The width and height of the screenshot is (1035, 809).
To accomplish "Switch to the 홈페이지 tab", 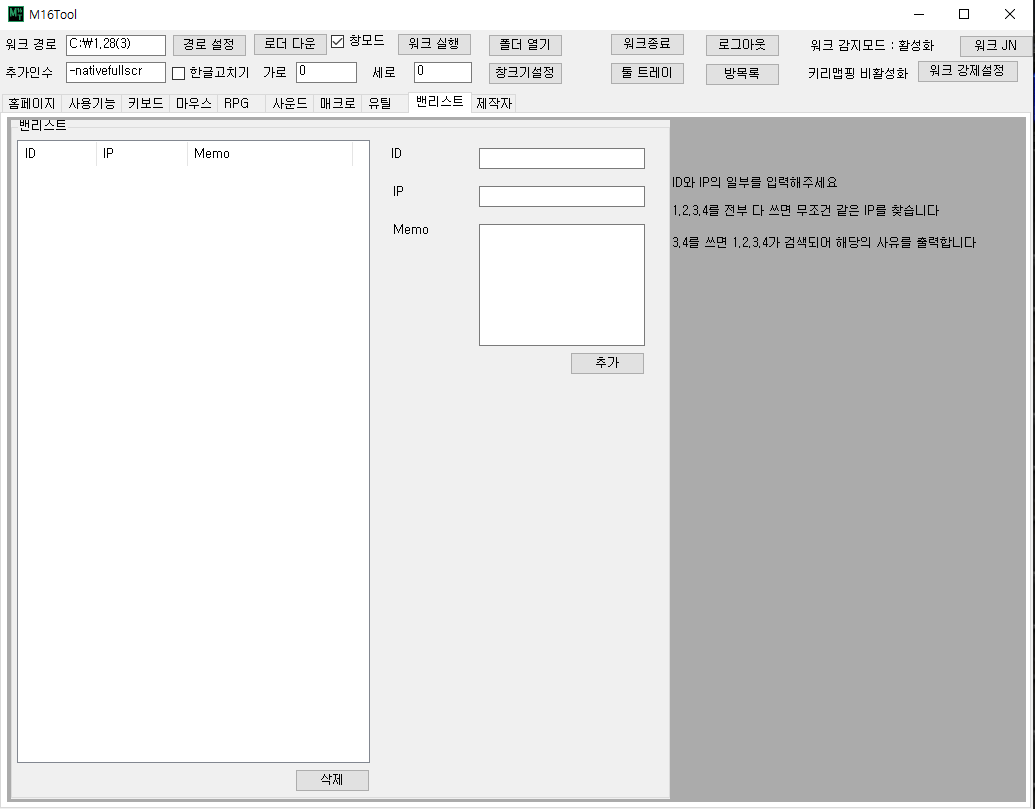I will coord(32,103).
